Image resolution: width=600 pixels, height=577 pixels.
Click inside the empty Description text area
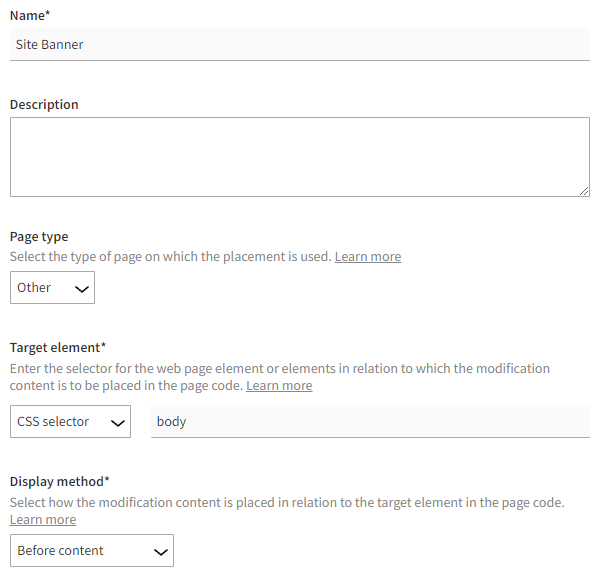pyautogui.click(x=300, y=157)
